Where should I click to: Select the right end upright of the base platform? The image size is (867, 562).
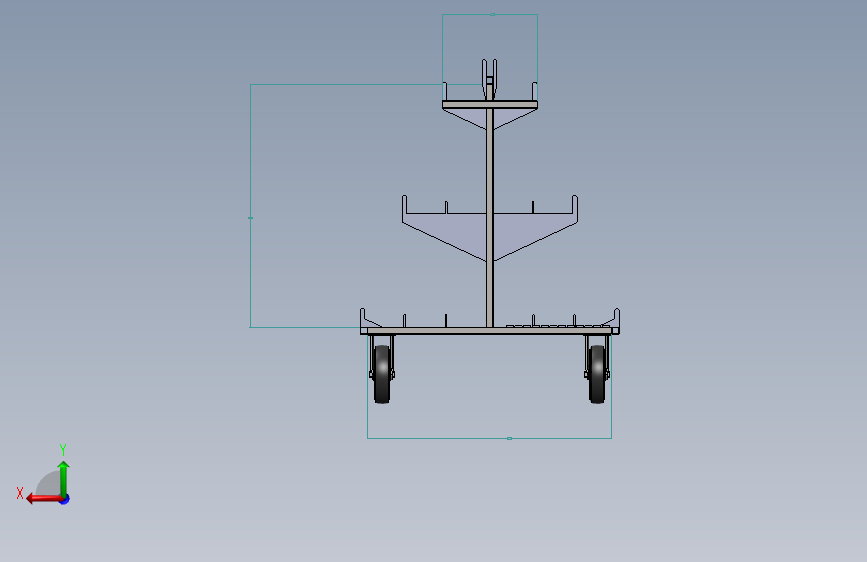pyautogui.click(x=617, y=319)
